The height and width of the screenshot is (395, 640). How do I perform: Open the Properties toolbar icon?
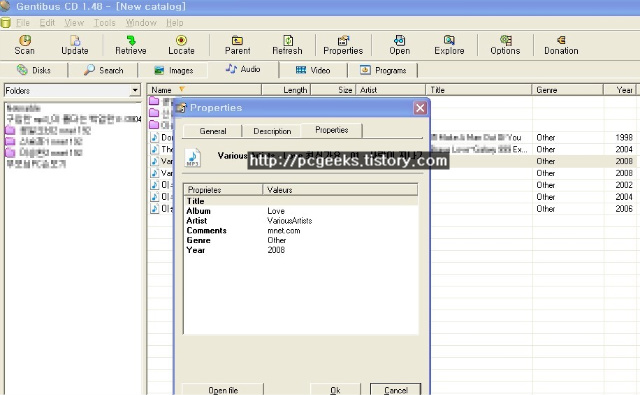pyautogui.click(x=343, y=44)
